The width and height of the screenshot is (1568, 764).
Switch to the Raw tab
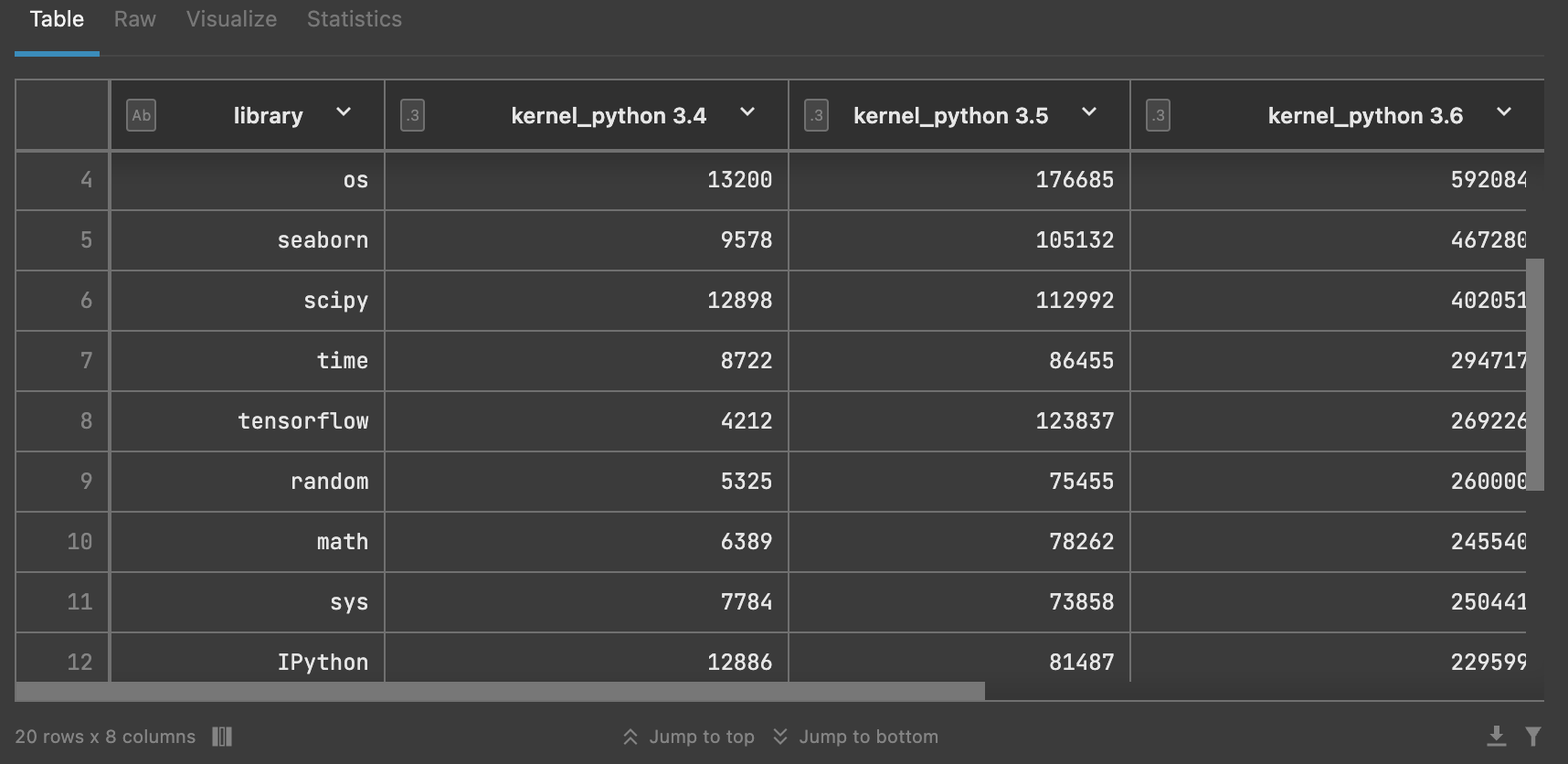(134, 19)
